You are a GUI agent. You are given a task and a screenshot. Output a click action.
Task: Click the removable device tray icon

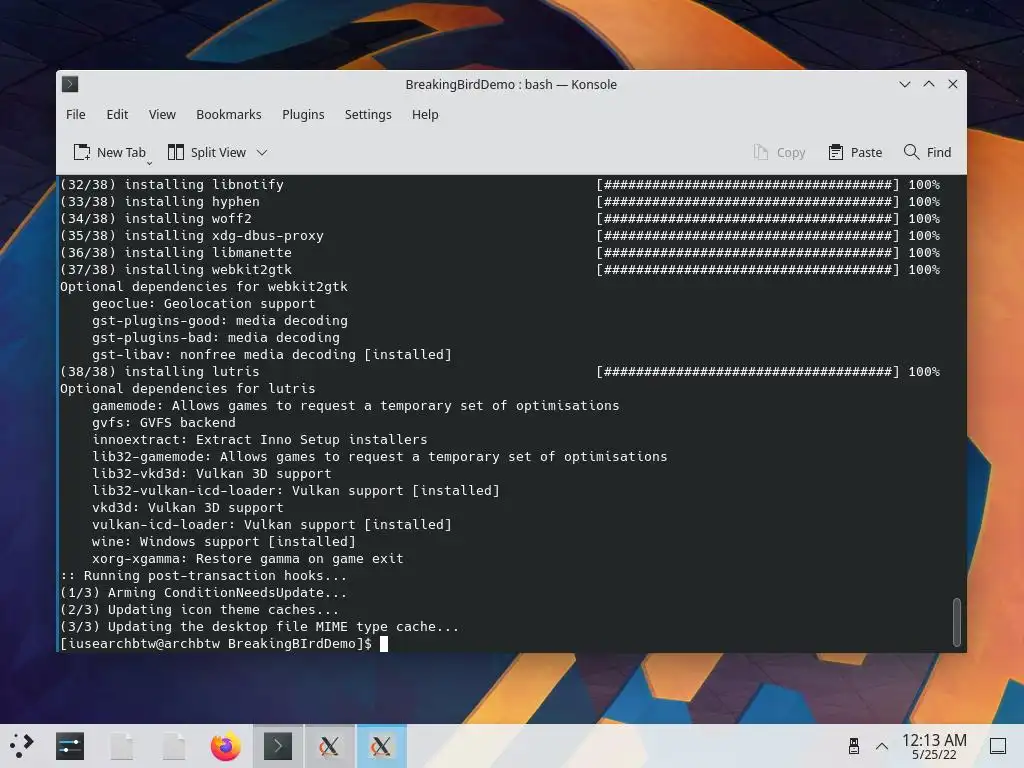pos(854,746)
